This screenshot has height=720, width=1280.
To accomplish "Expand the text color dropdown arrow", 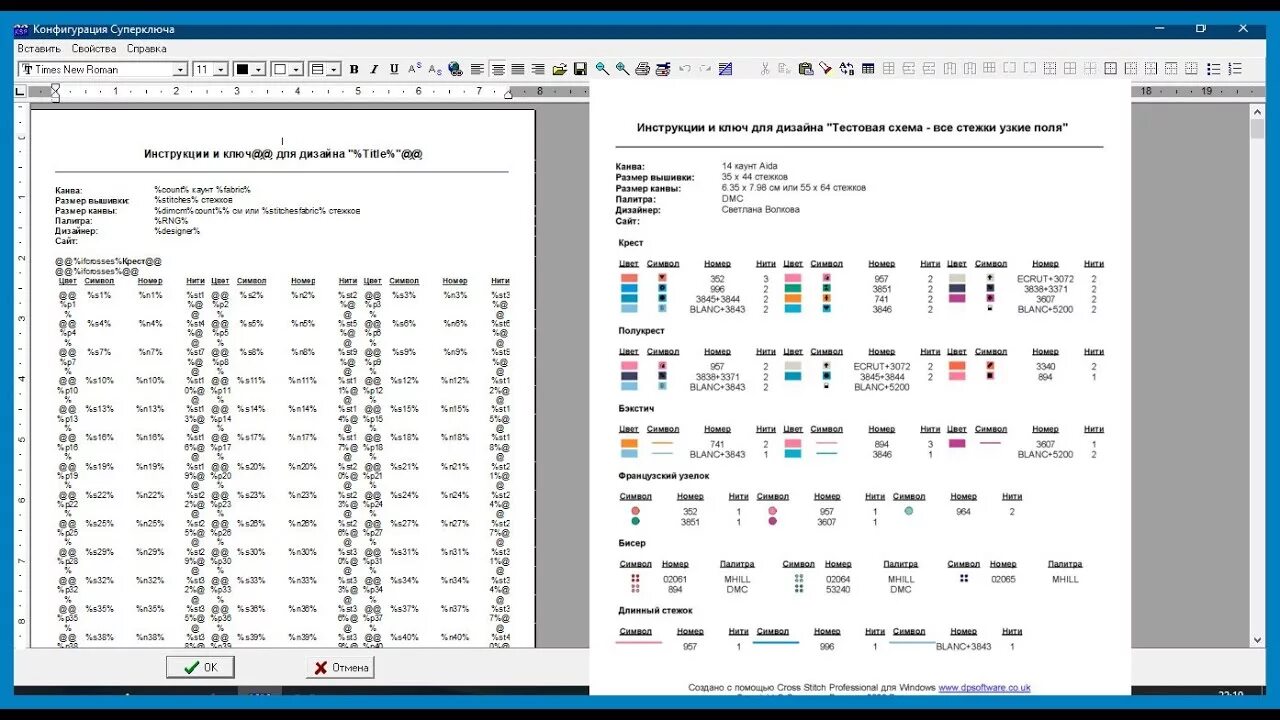I will (x=259, y=70).
